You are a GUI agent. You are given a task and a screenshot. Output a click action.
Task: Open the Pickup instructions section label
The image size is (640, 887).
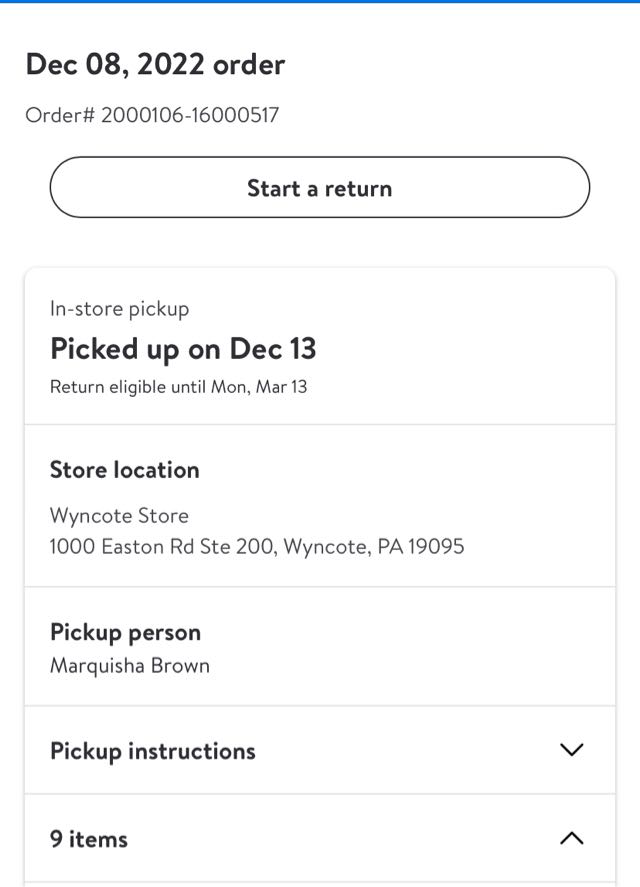tap(153, 751)
